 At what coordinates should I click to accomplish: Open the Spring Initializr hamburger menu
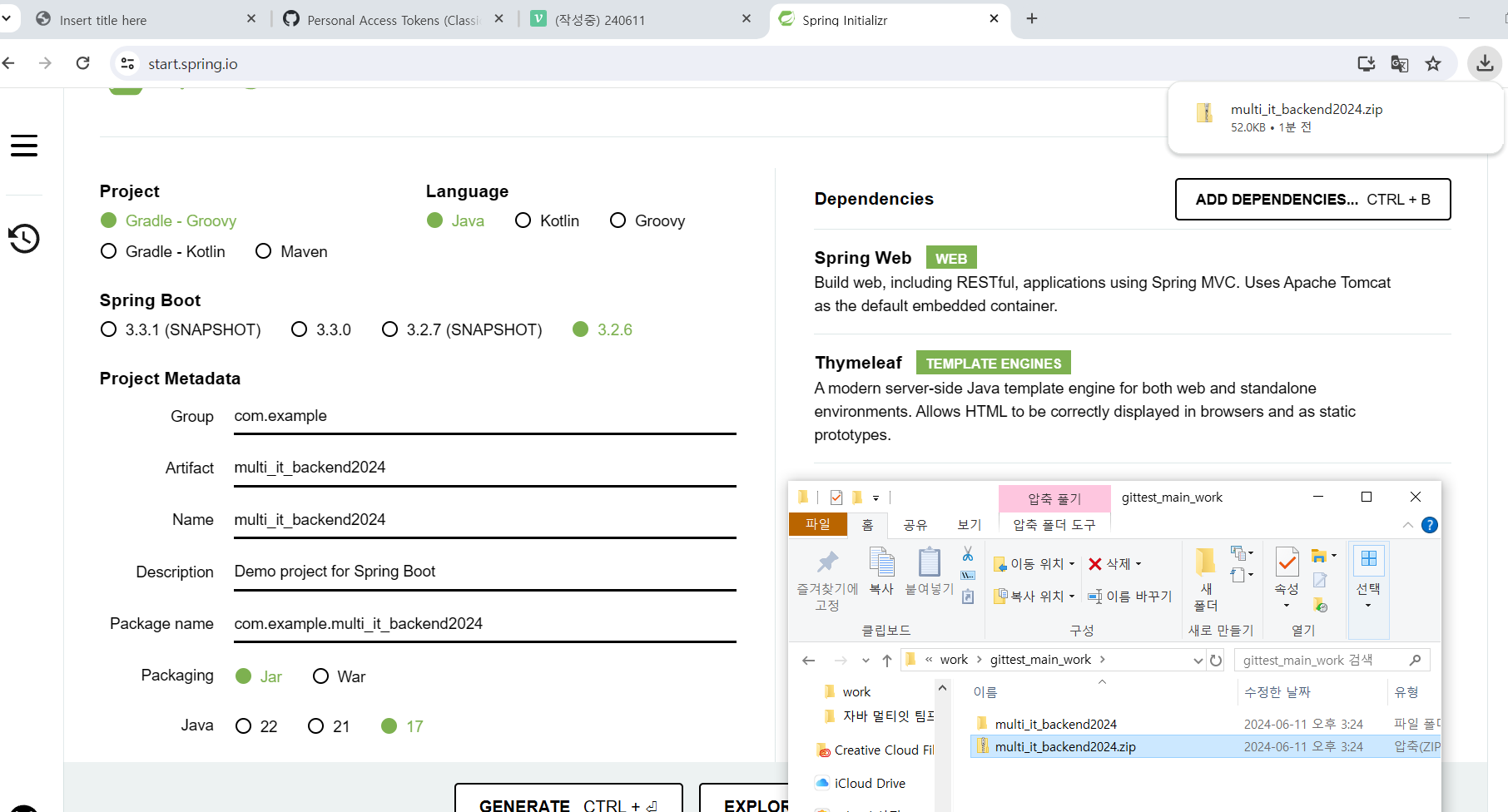24,146
